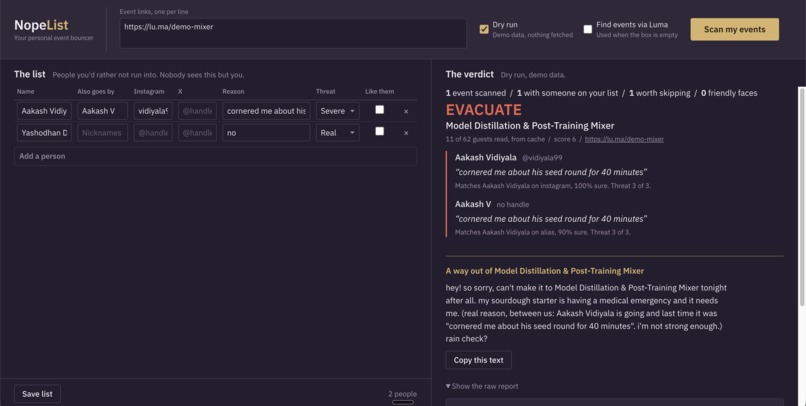Click 1 event scanned summary text
This screenshot has width=806, height=406.
click(474, 93)
